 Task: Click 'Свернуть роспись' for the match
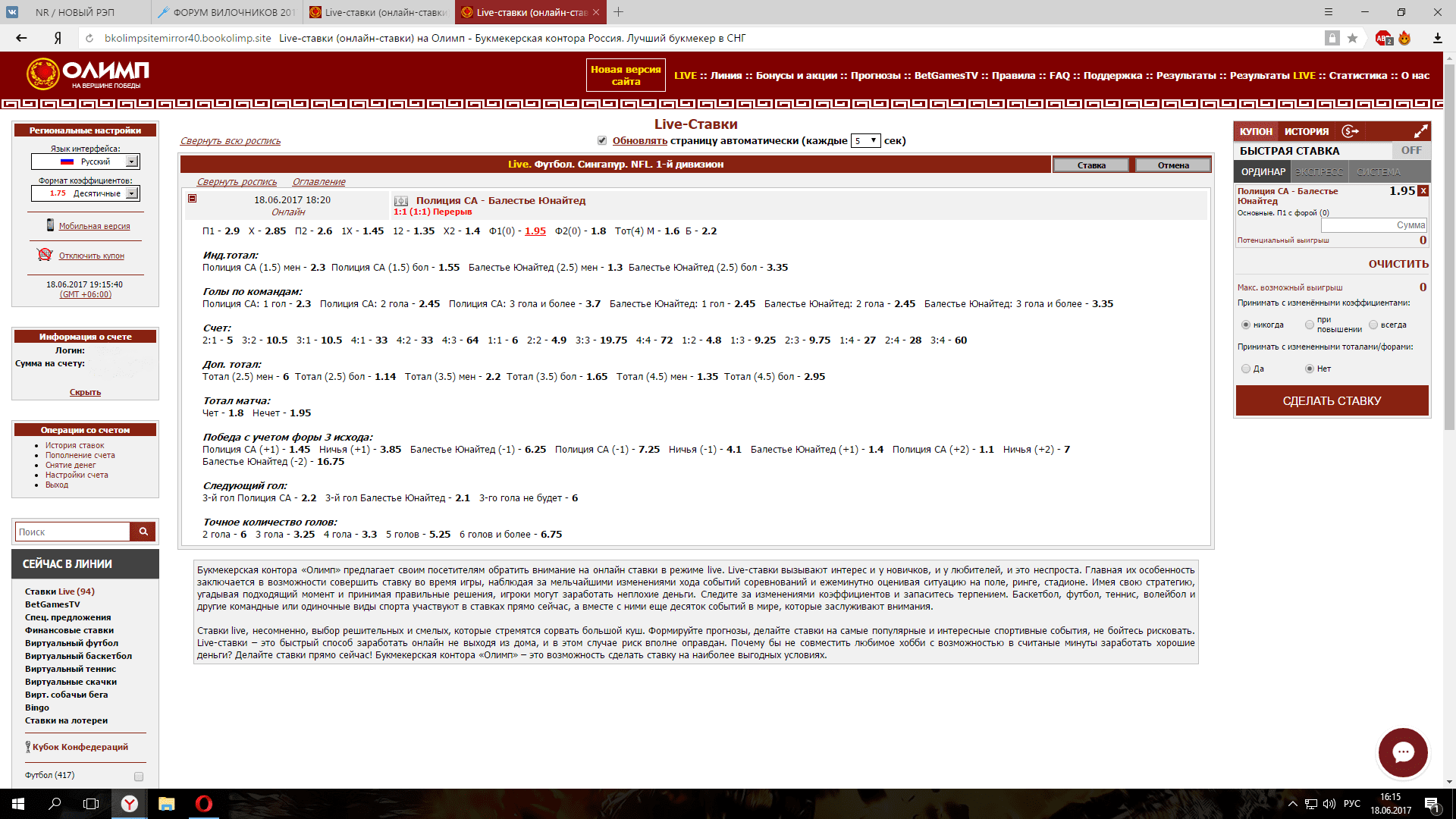click(x=237, y=182)
